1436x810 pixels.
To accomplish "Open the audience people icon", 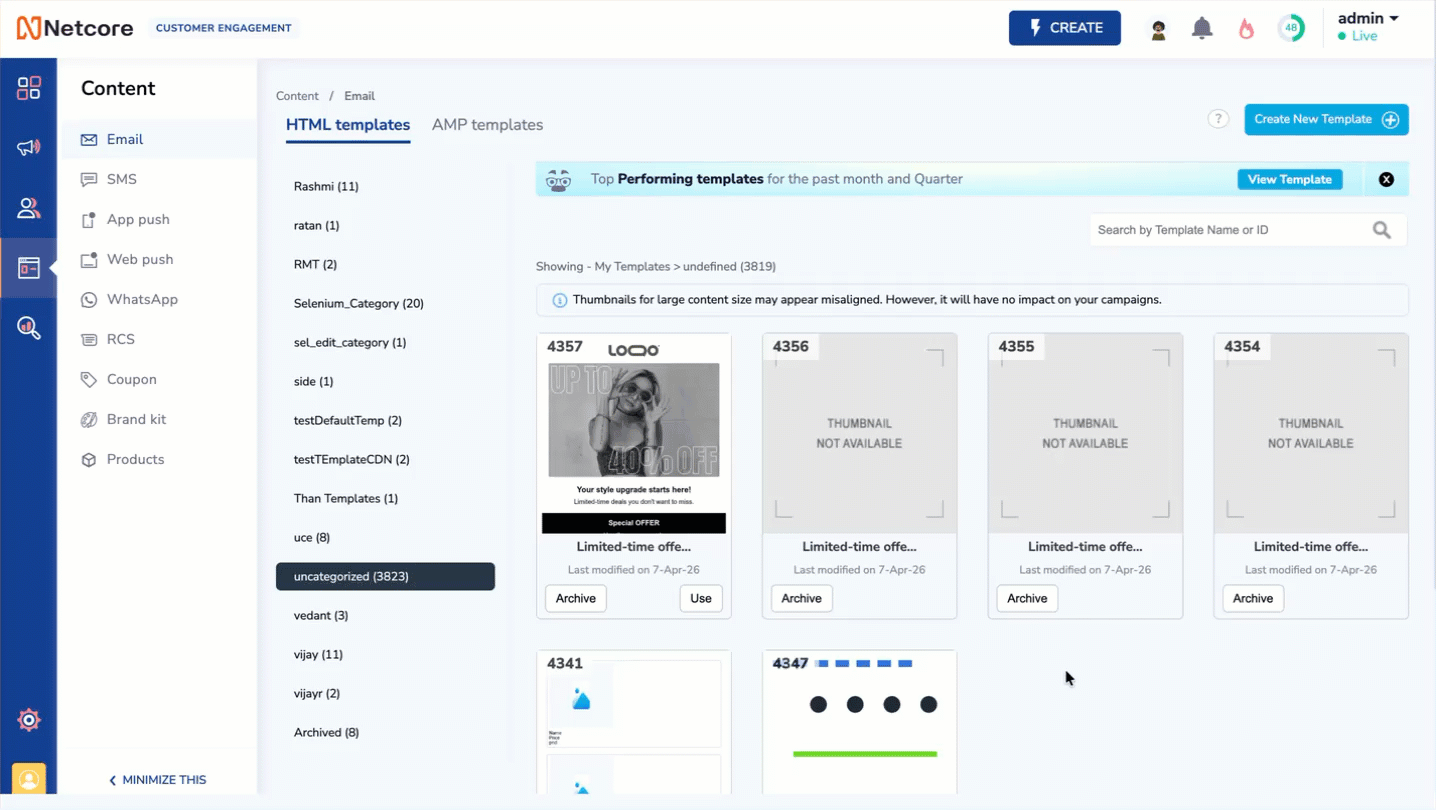I will pos(29,208).
